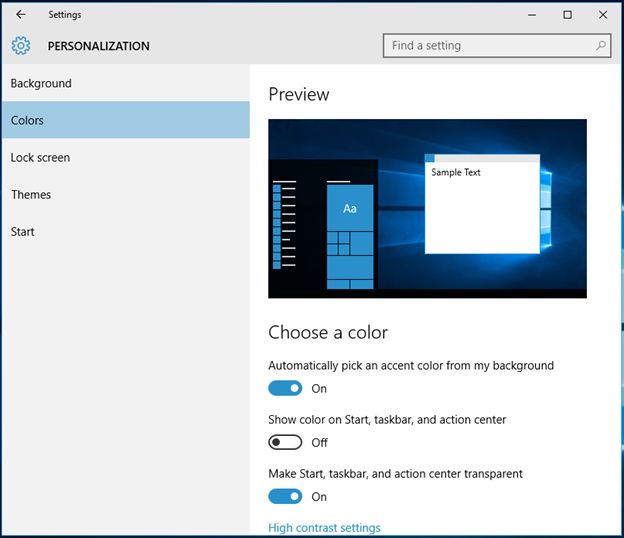
Task: Close the Settings window
Action: tap(602, 15)
